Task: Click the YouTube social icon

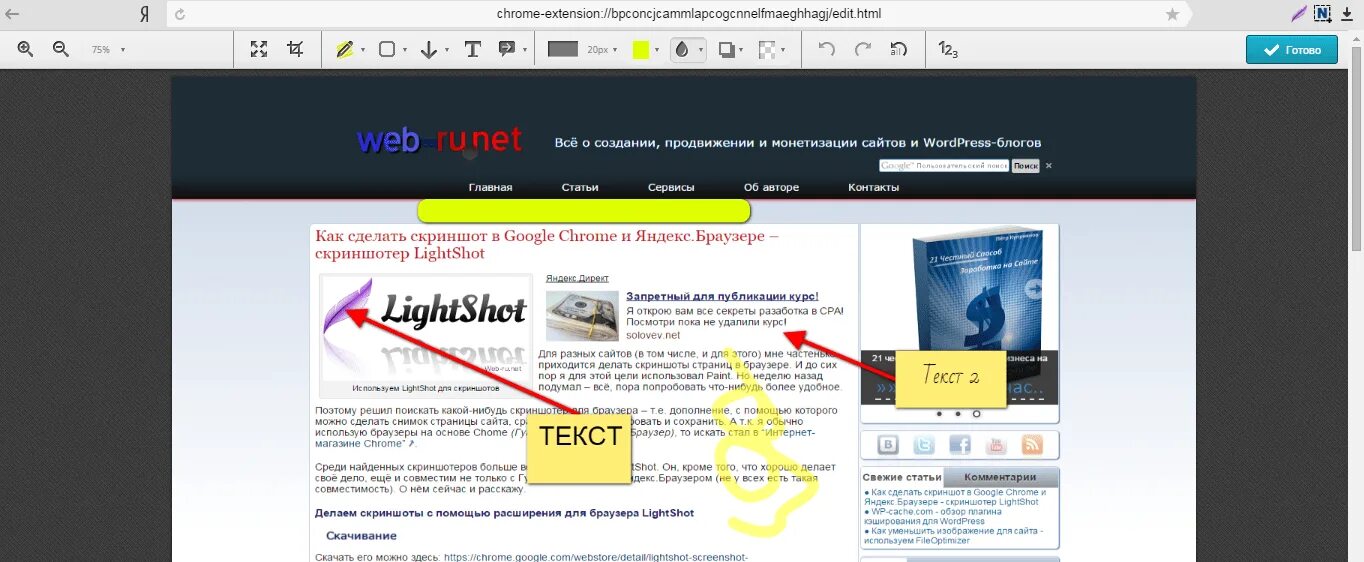Action: 996,445
